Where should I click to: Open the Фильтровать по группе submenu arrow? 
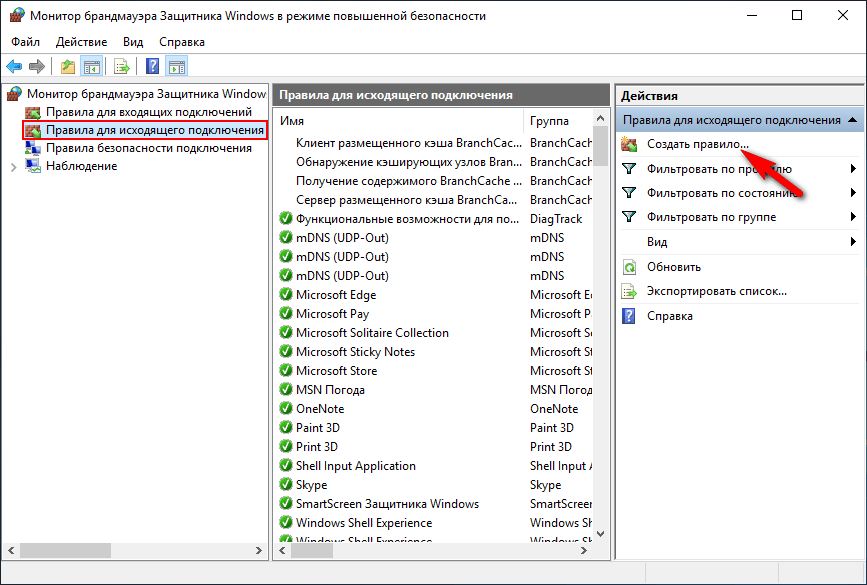pos(853,217)
